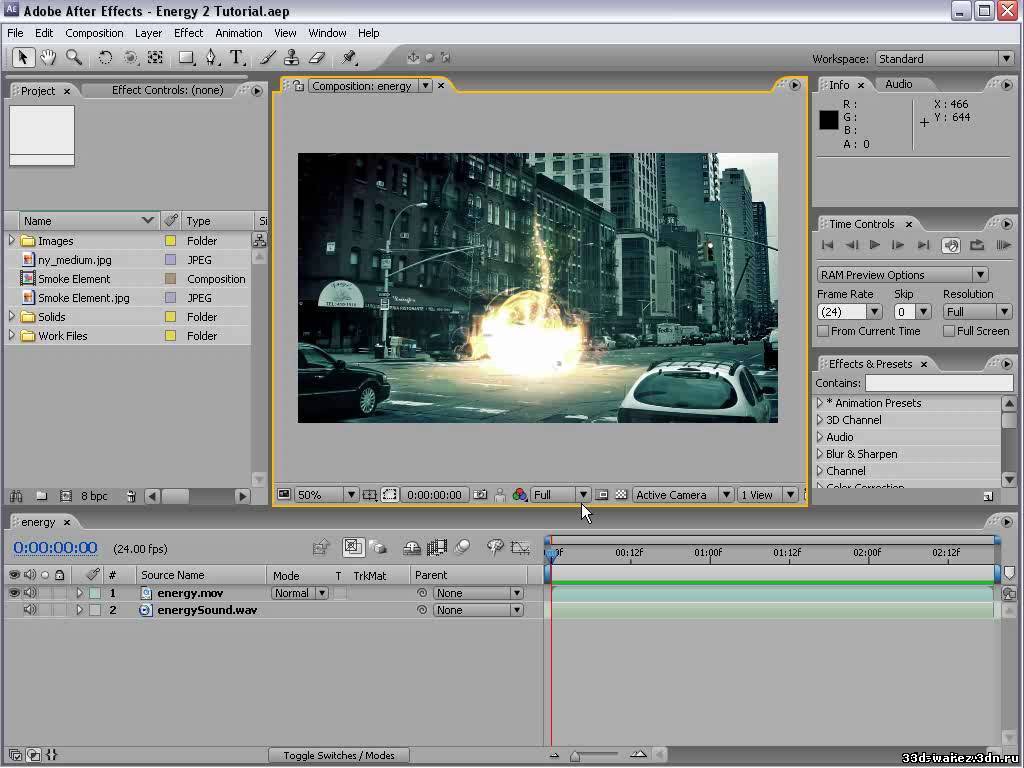The image size is (1024, 768).
Task: Click the Contains search field
Action: click(x=939, y=383)
